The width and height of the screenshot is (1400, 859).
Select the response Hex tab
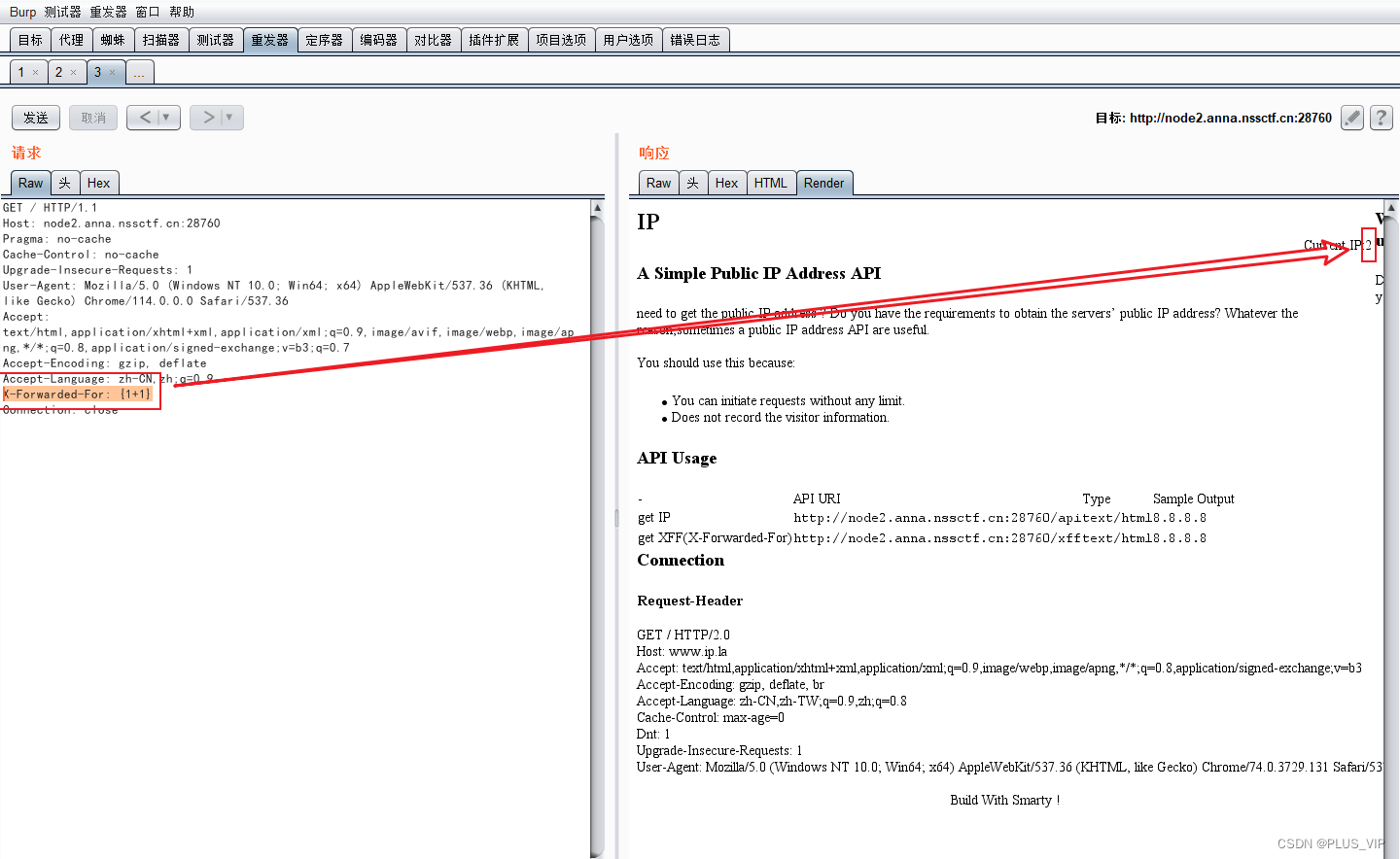pos(726,183)
